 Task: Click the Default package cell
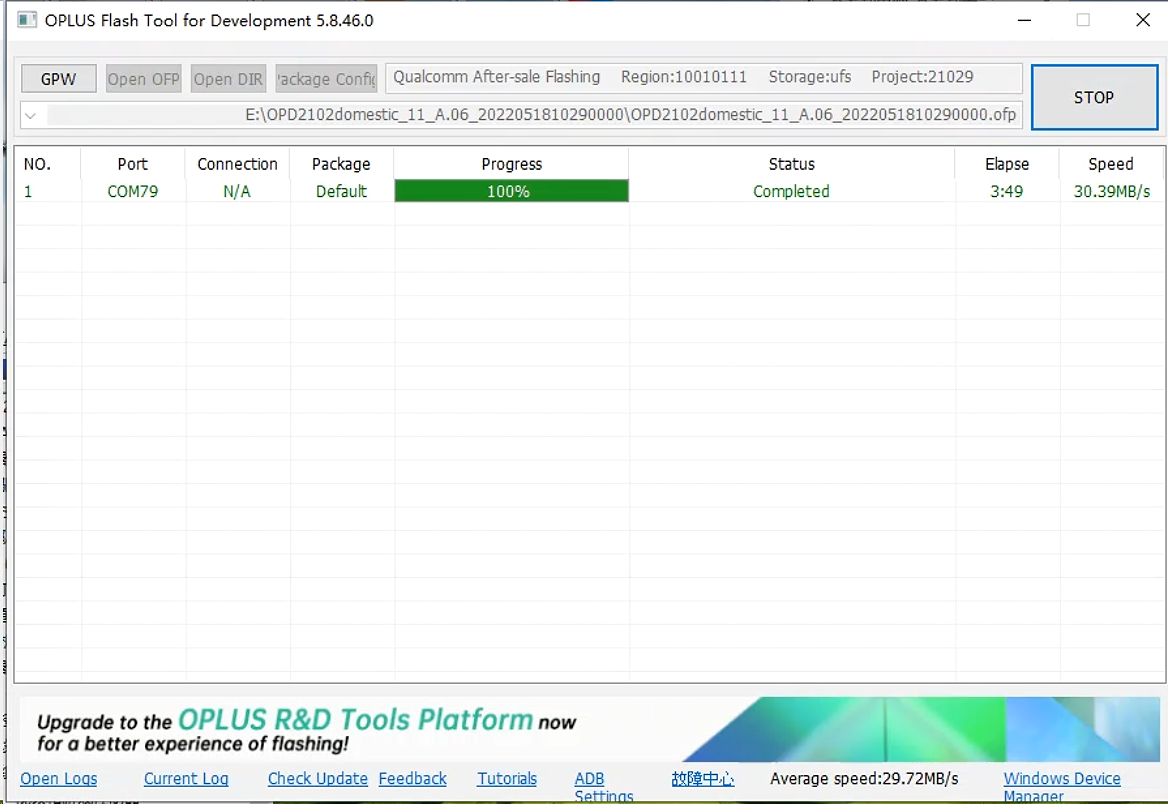[x=341, y=191]
